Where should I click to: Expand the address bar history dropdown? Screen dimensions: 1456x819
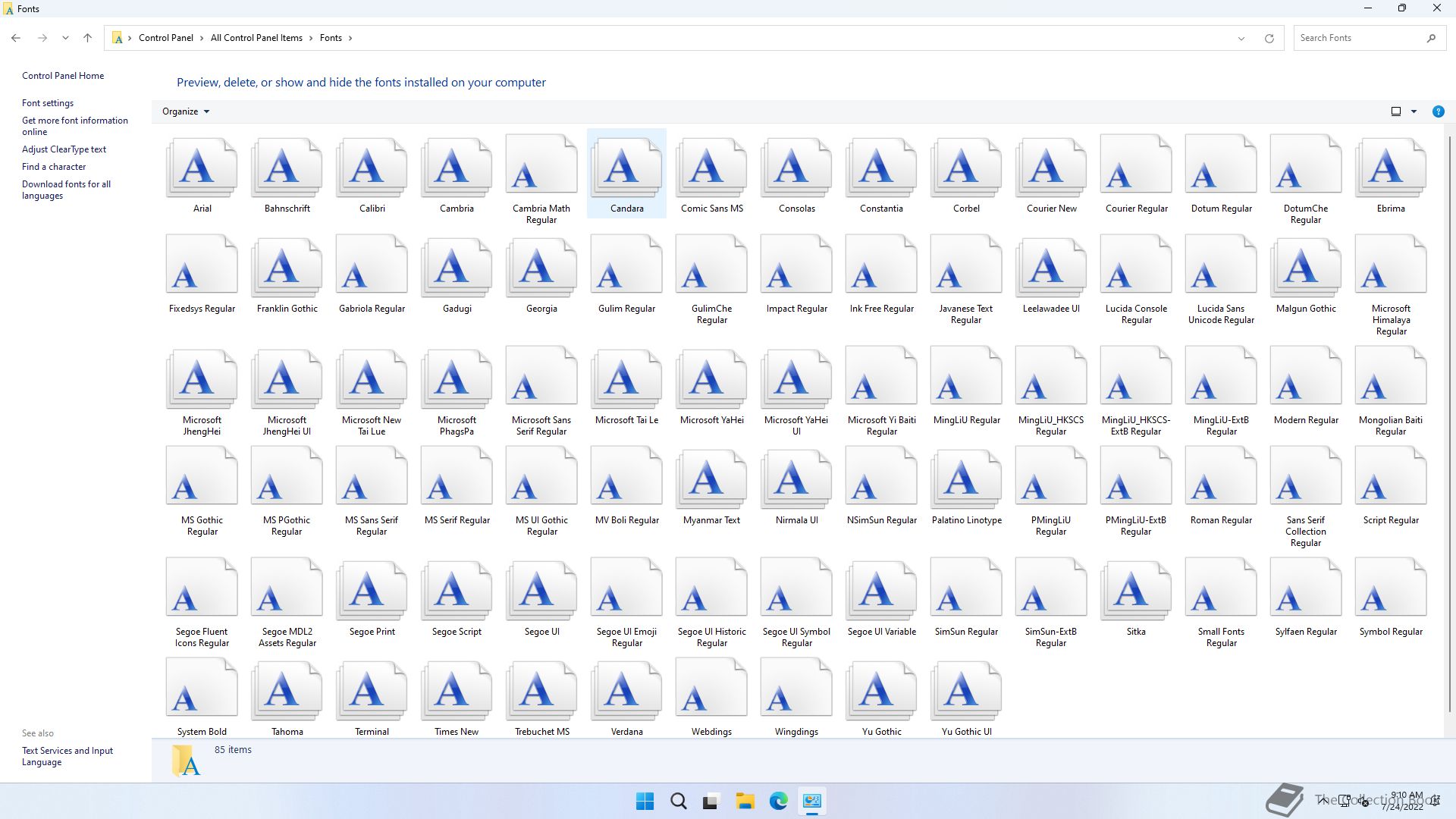pyautogui.click(x=1241, y=38)
